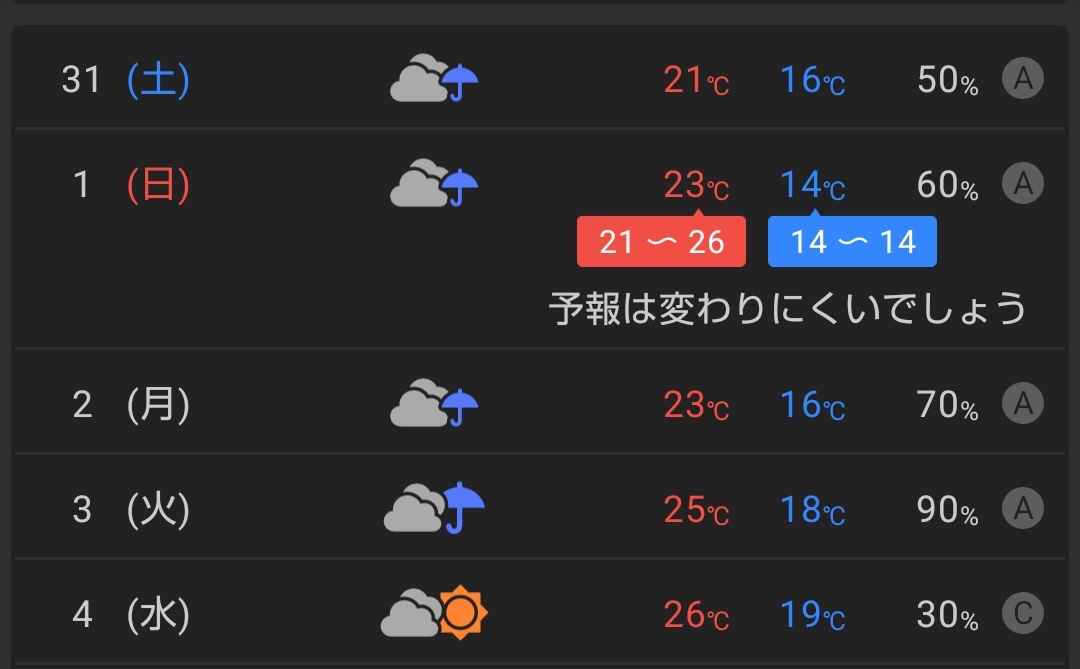Click the red 21 〜 26 temperature range label
Image resolution: width=1080 pixels, height=669 pixels.
tap(661, 242)
